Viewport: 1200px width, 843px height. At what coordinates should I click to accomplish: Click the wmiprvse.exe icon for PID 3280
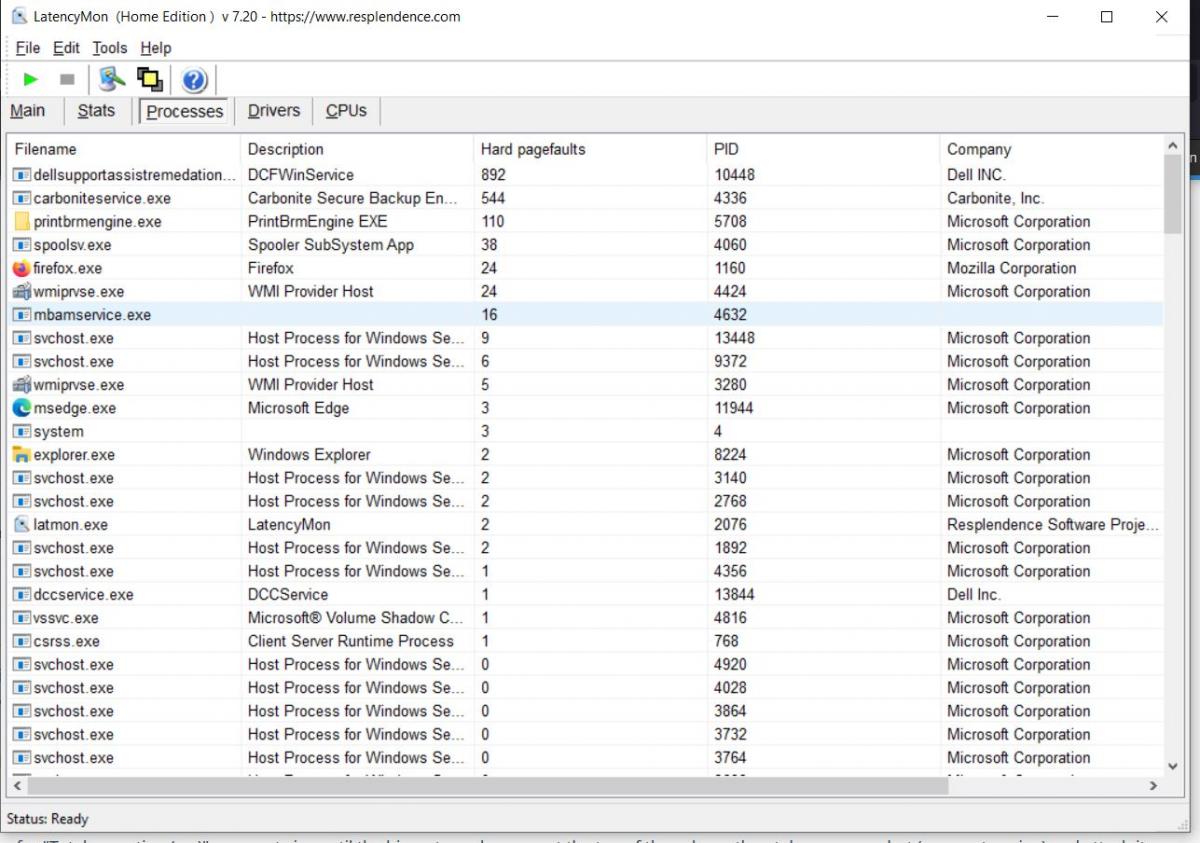tap(22, 385)
